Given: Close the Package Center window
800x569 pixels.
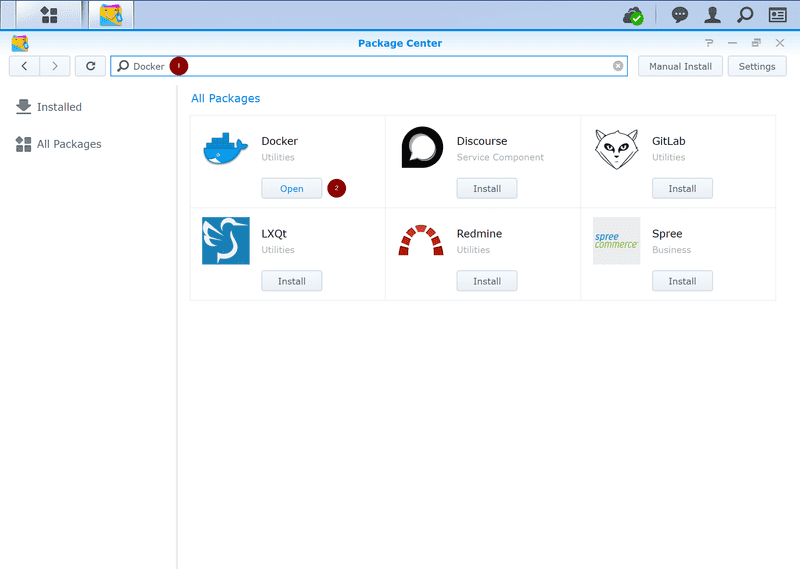Looking at the screenshot, I should pyautogui.click(x=780, y=43).
